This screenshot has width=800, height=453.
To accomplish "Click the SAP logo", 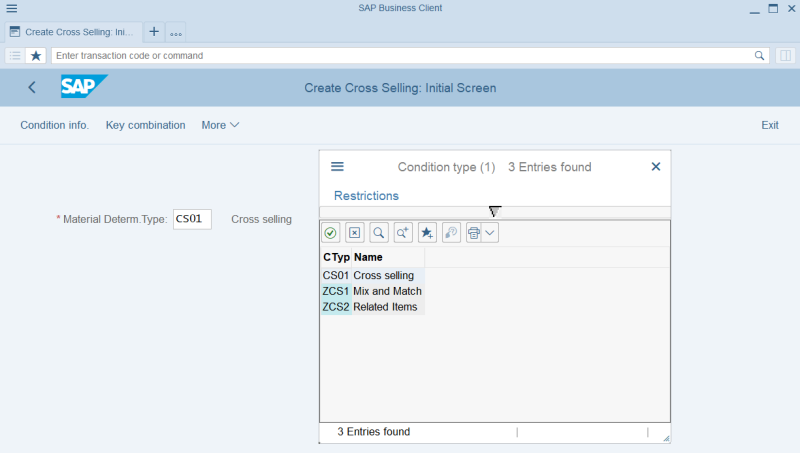I will tap(84, 86).
